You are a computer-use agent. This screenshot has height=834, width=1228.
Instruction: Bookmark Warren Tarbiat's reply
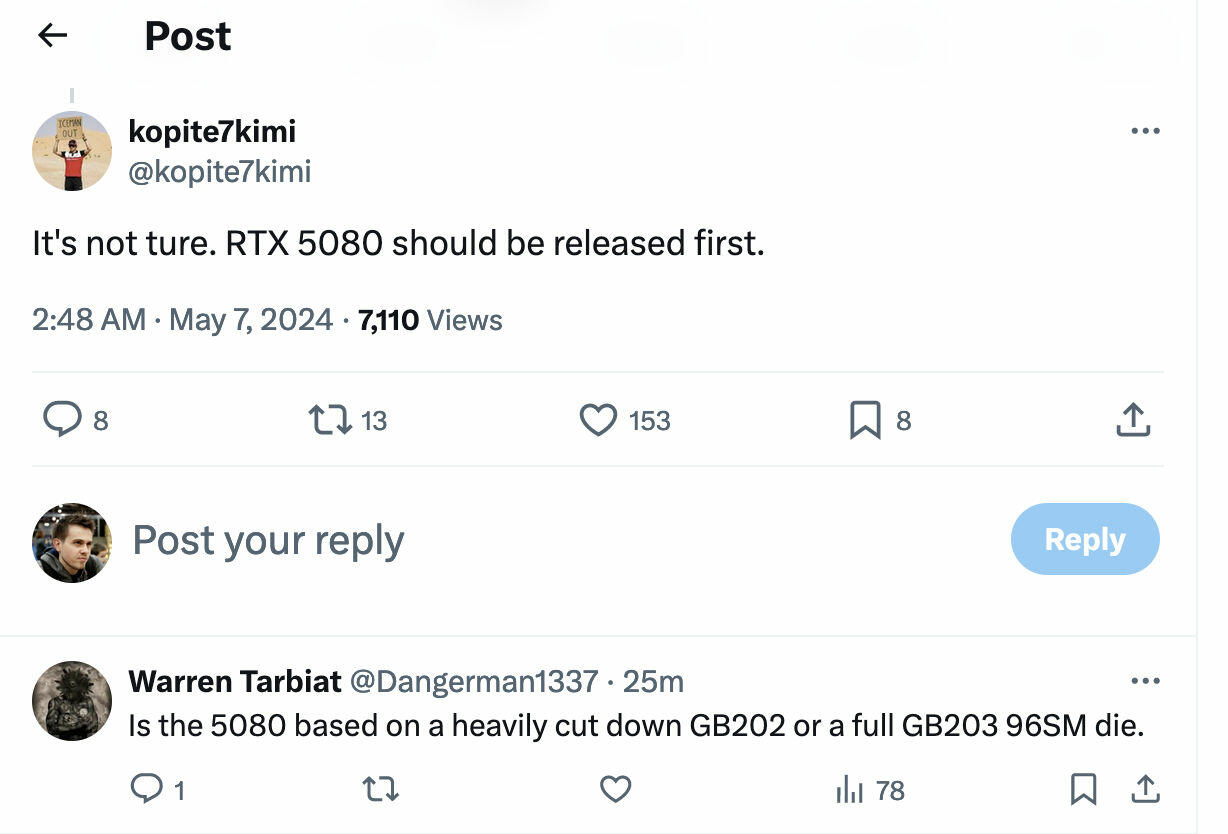[x=1083, y=790]
